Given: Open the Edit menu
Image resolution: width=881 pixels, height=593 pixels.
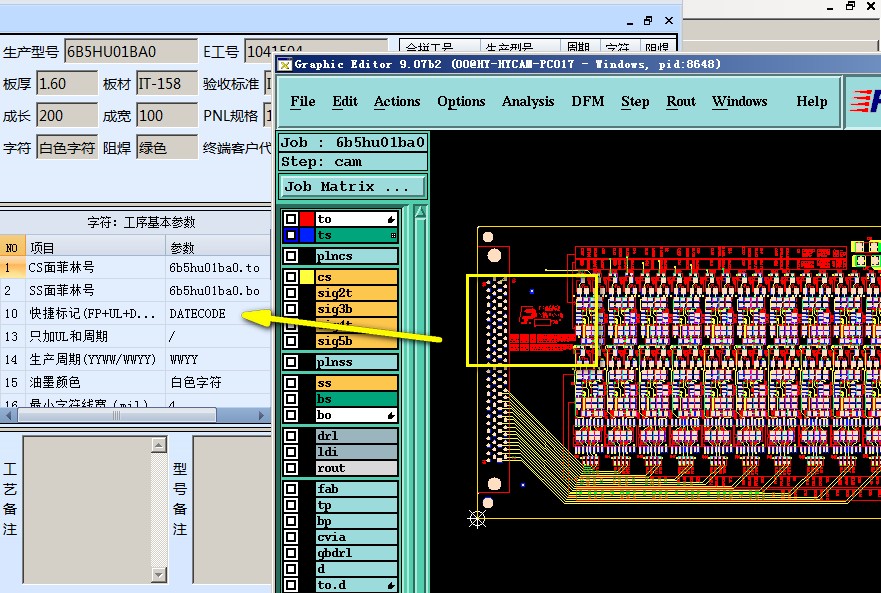Looking at the screenshot, I should tap(344, 101).
